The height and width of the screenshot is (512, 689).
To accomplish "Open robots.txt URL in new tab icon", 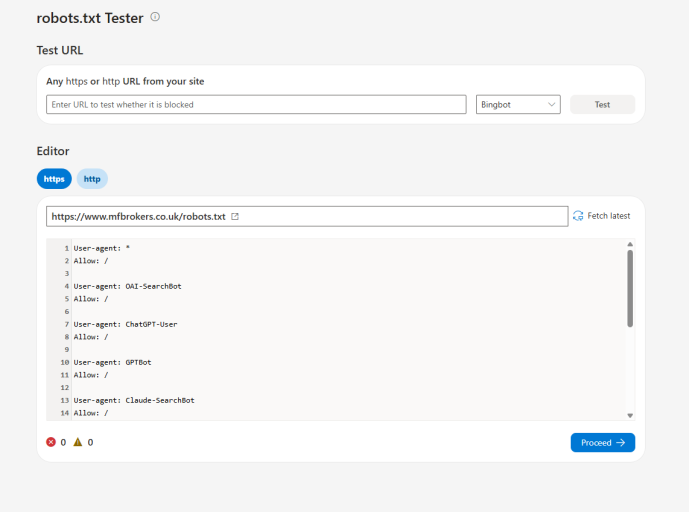I will [x=235, y=217].
